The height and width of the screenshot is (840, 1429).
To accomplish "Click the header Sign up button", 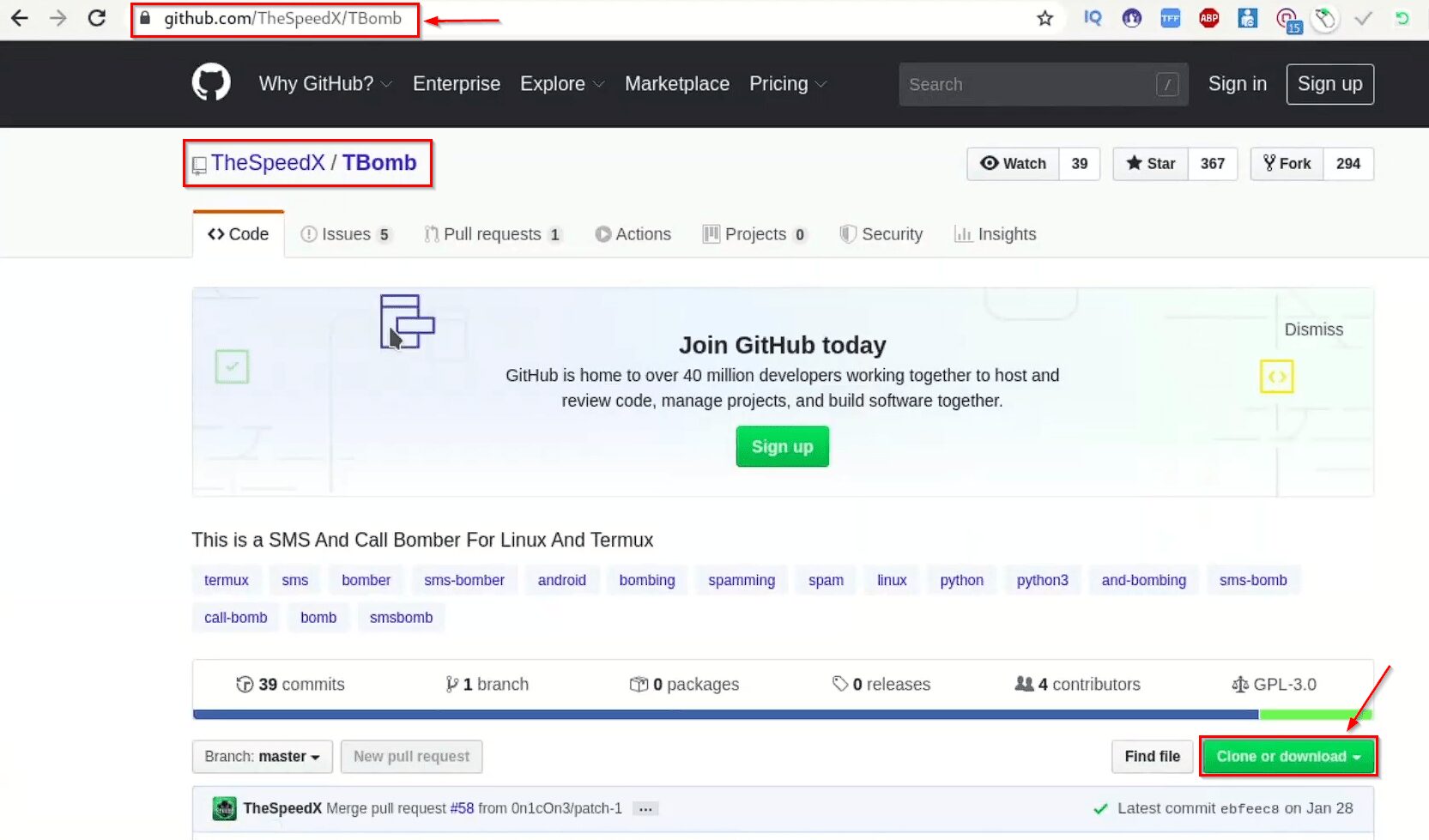I will (1329, 84).
